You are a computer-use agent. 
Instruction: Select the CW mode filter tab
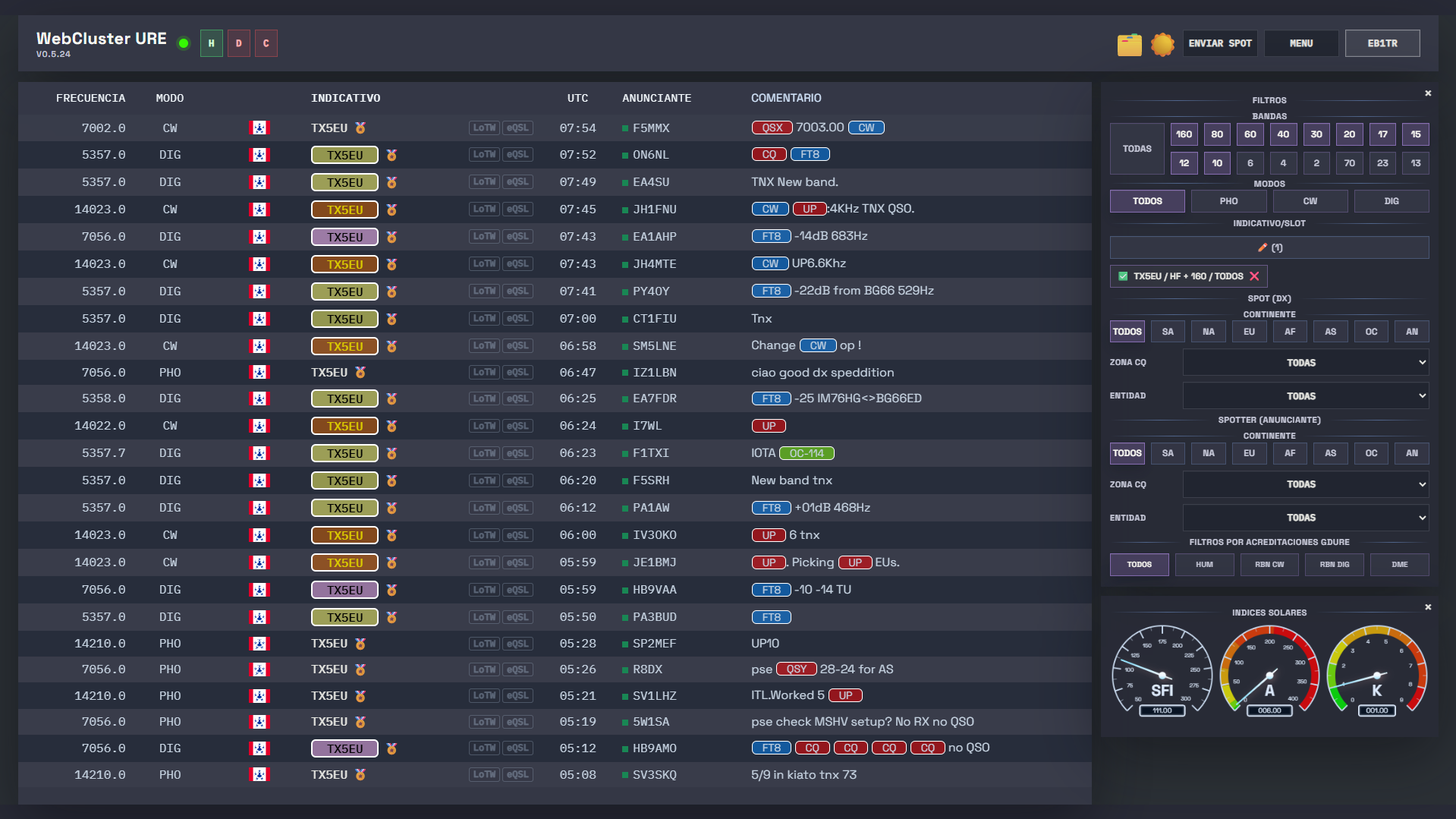[1310, 201]
